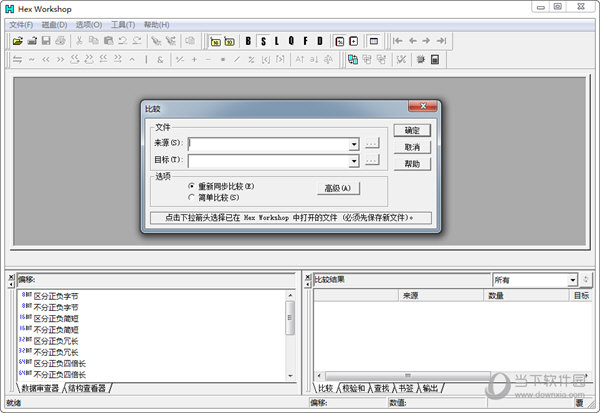Open the calculator icon in toolbar

[435, 59]
